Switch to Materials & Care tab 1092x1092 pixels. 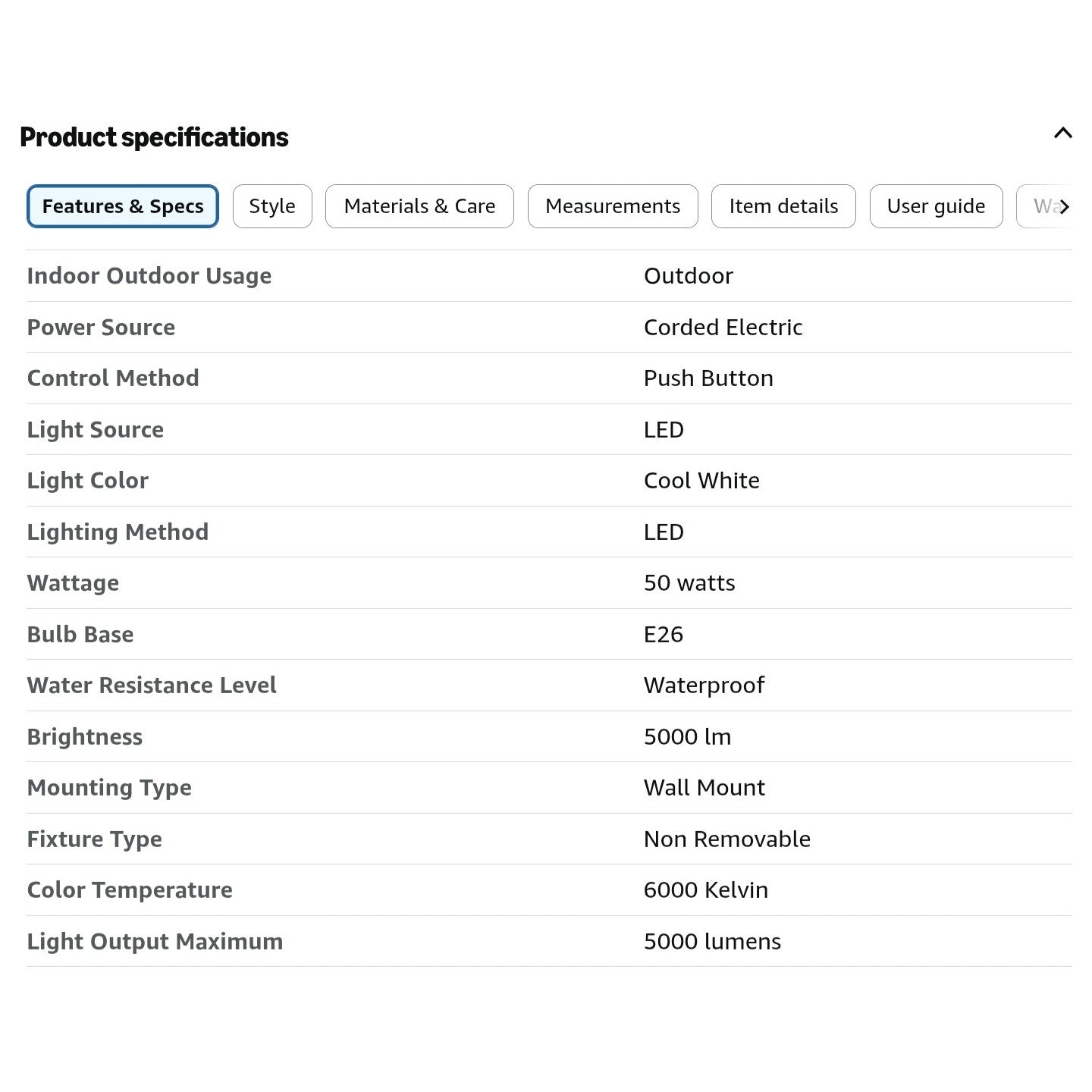[x=419, y=206]
